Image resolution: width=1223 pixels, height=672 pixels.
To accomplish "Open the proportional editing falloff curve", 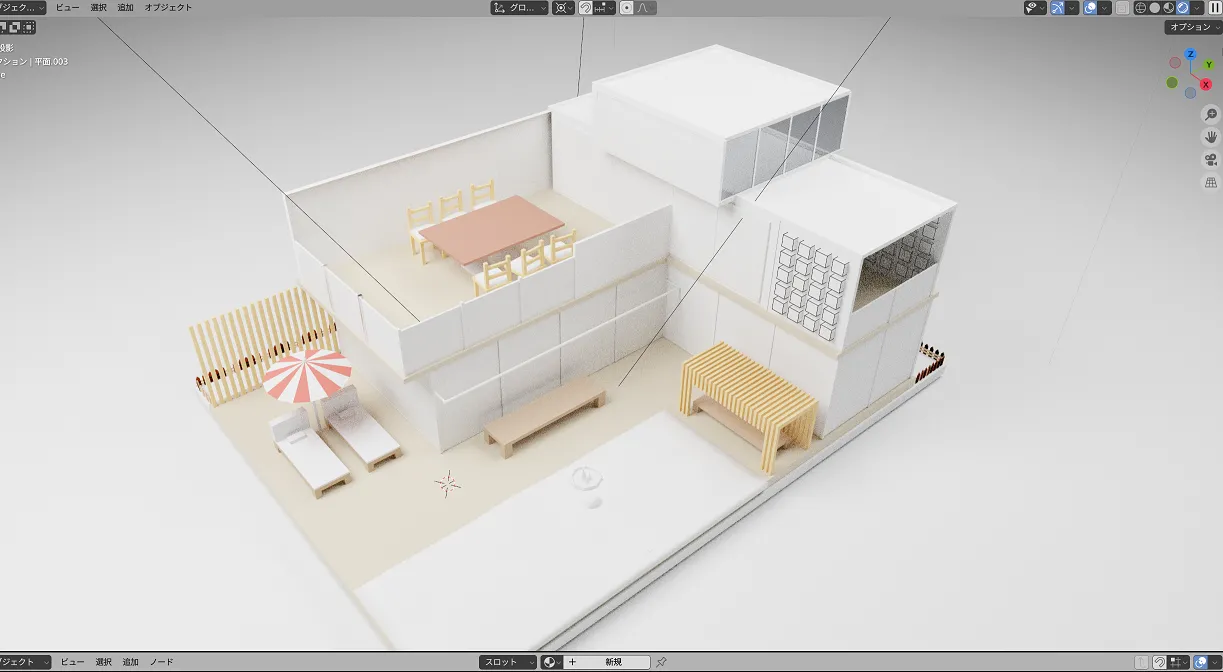I will tap(644, 7).
